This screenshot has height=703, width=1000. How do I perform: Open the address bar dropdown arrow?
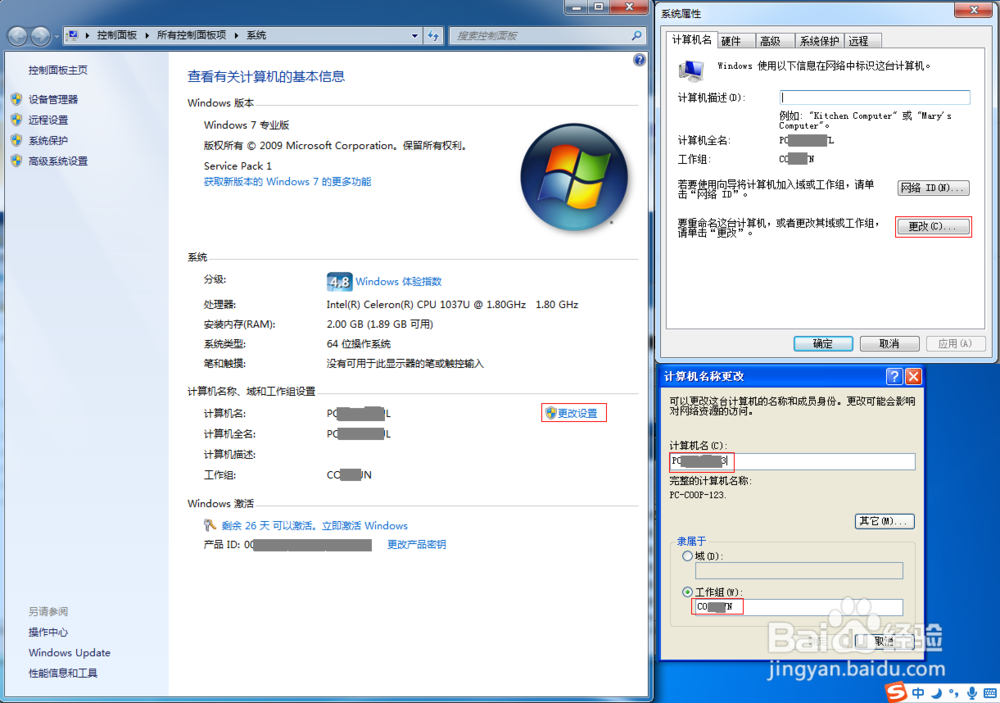pos(415,36)
